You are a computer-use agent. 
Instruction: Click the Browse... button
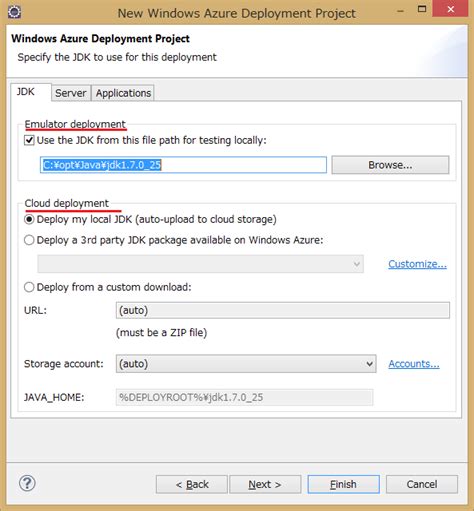click(x=390, y=165)
